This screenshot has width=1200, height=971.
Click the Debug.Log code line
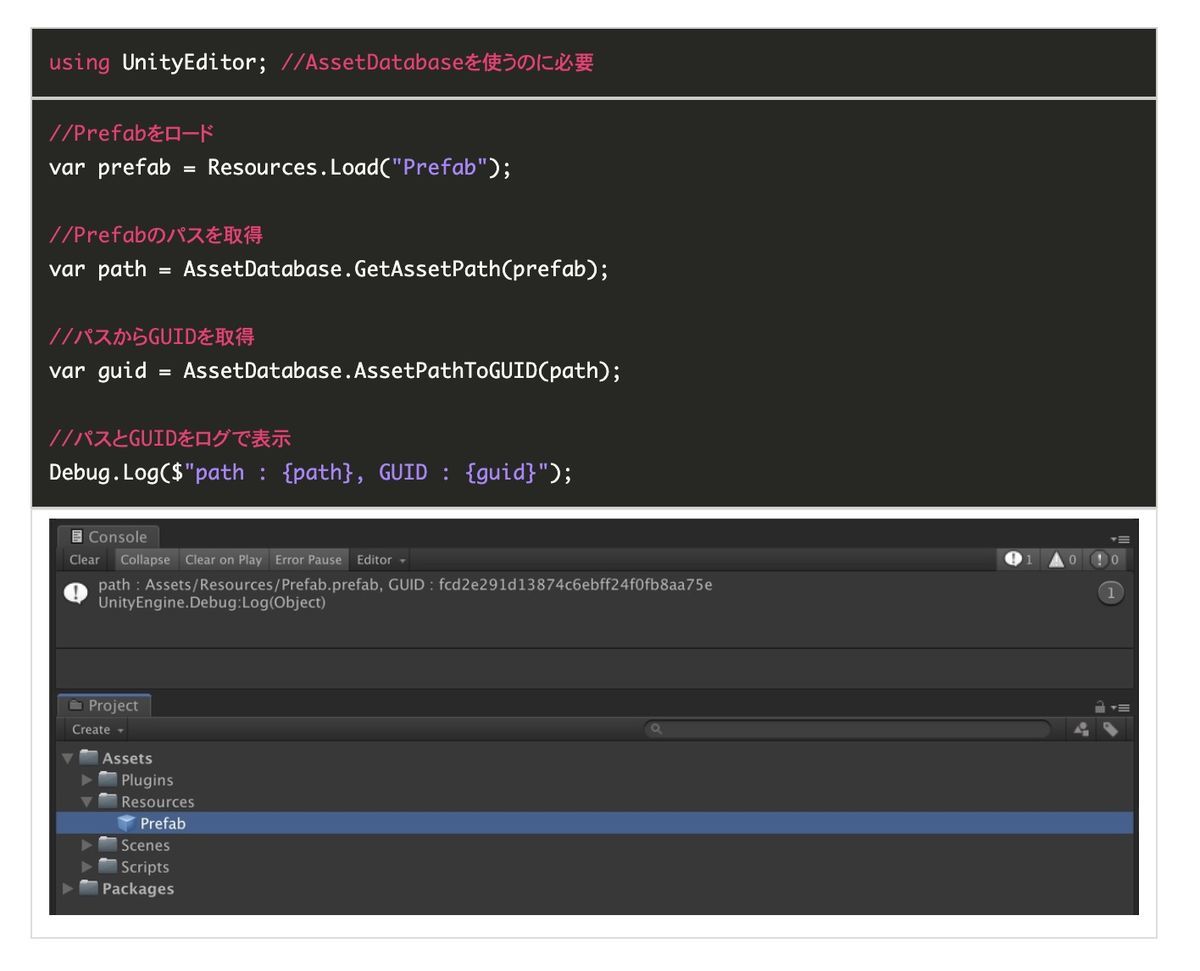click(x=311, y=473)
